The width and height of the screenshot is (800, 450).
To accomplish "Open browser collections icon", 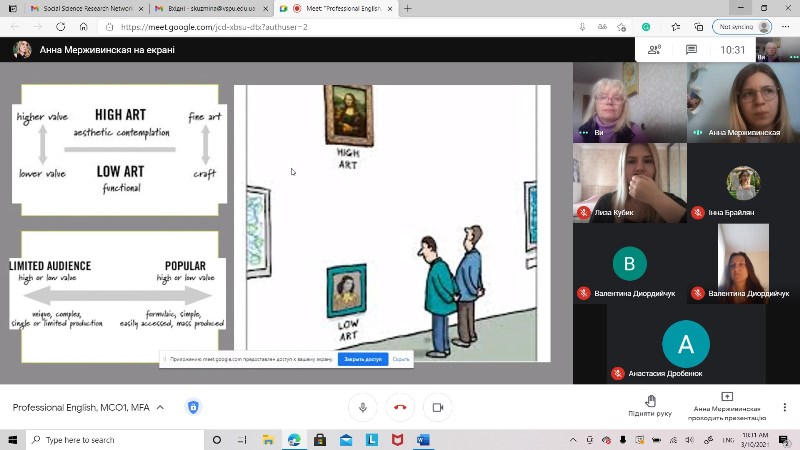I will click(698, 27).
